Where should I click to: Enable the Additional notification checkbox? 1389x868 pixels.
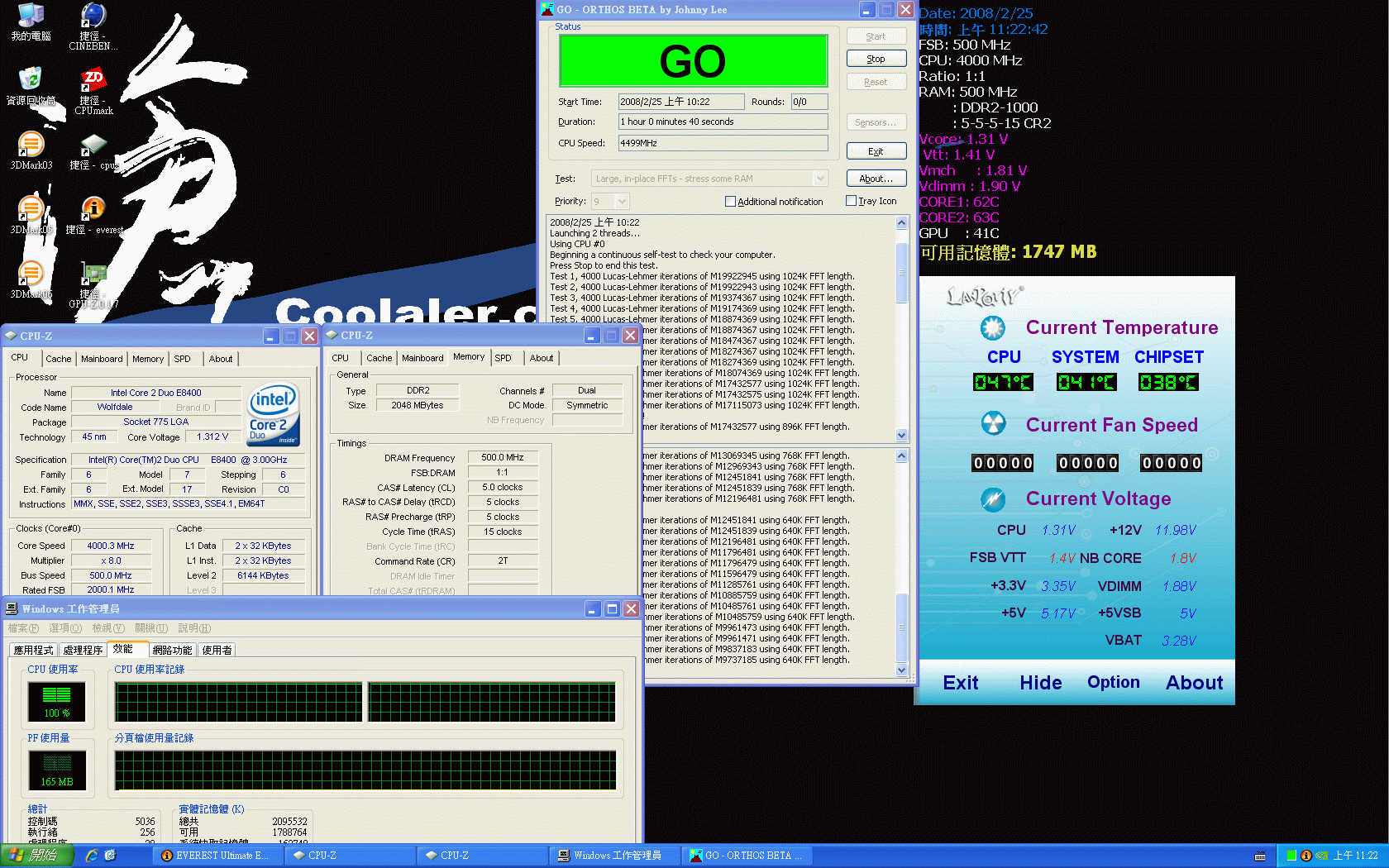coord(730,202)
